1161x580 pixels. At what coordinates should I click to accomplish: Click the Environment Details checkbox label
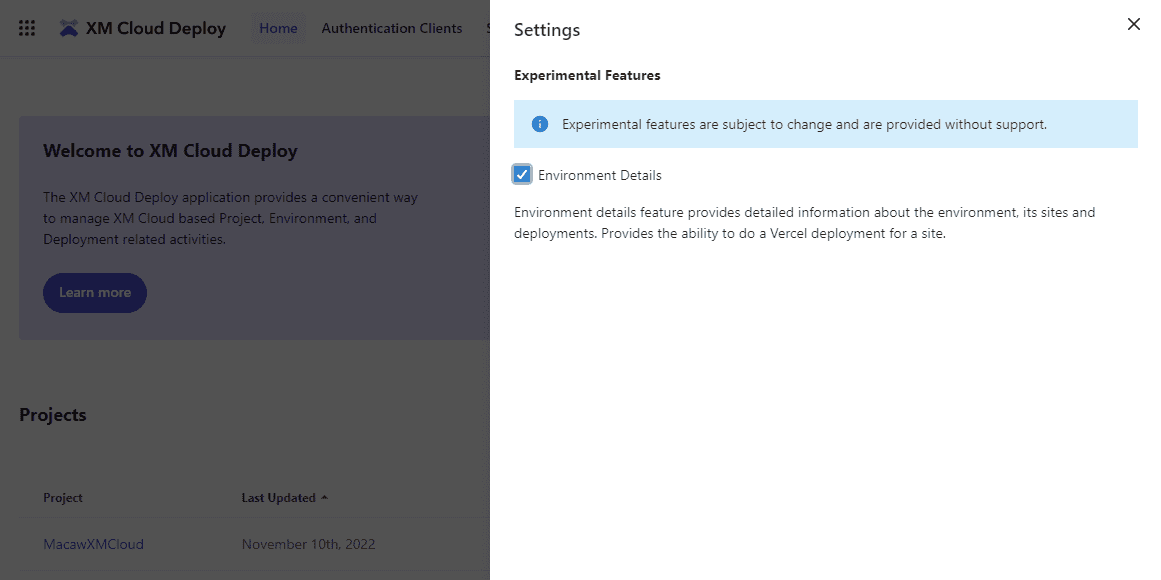click(x=599, y=175)
